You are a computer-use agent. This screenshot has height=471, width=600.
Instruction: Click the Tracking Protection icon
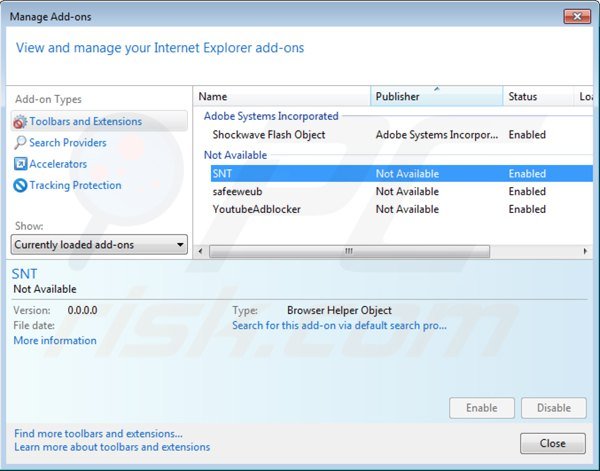(x=20, y=186)
